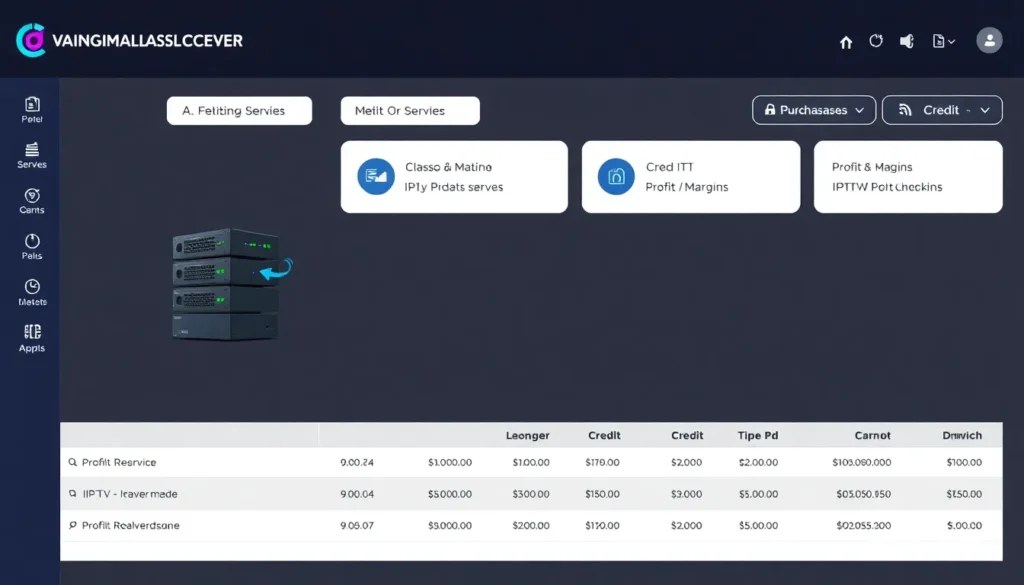Open the Classo & Matino card
Viewport: 1024px width, 585px height.
point(454,177)
